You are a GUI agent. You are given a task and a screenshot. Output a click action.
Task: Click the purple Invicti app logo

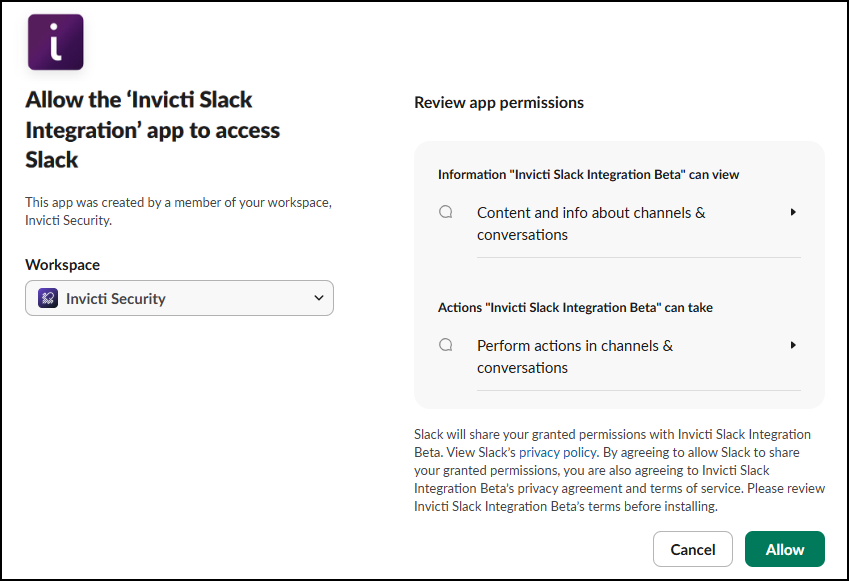[55, 43]
